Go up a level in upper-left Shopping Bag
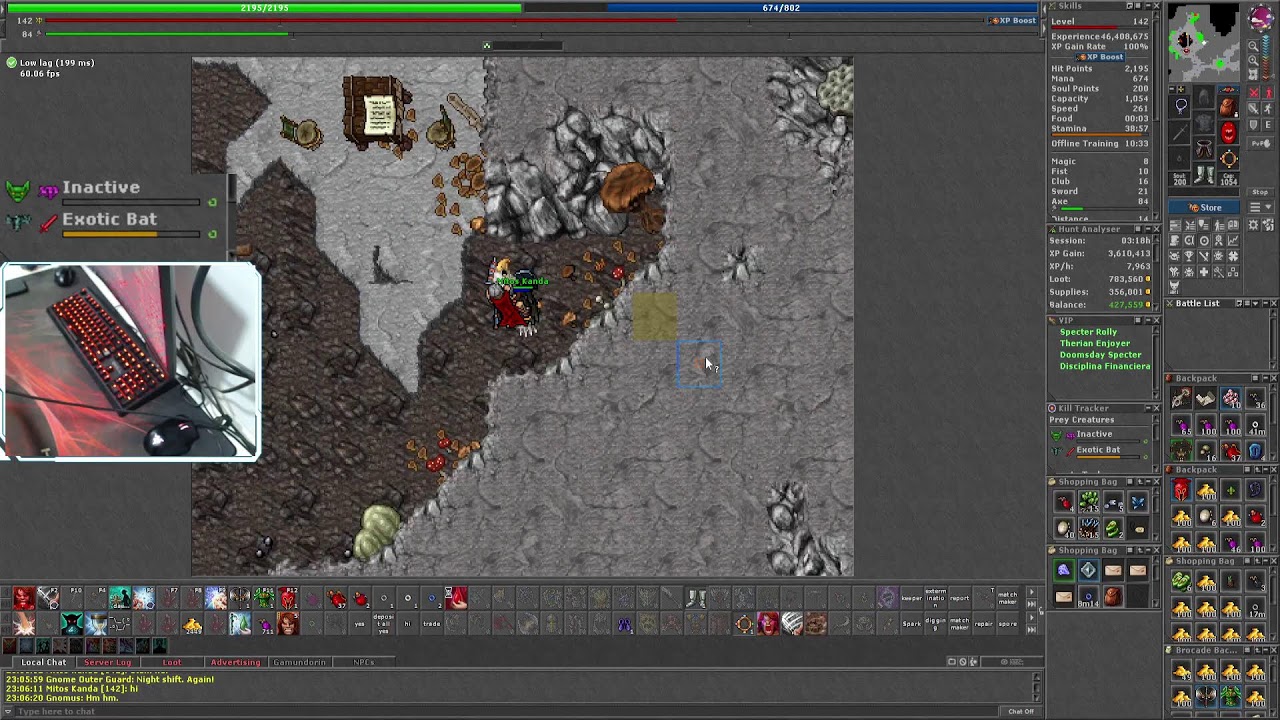 tap(1140, 481)
